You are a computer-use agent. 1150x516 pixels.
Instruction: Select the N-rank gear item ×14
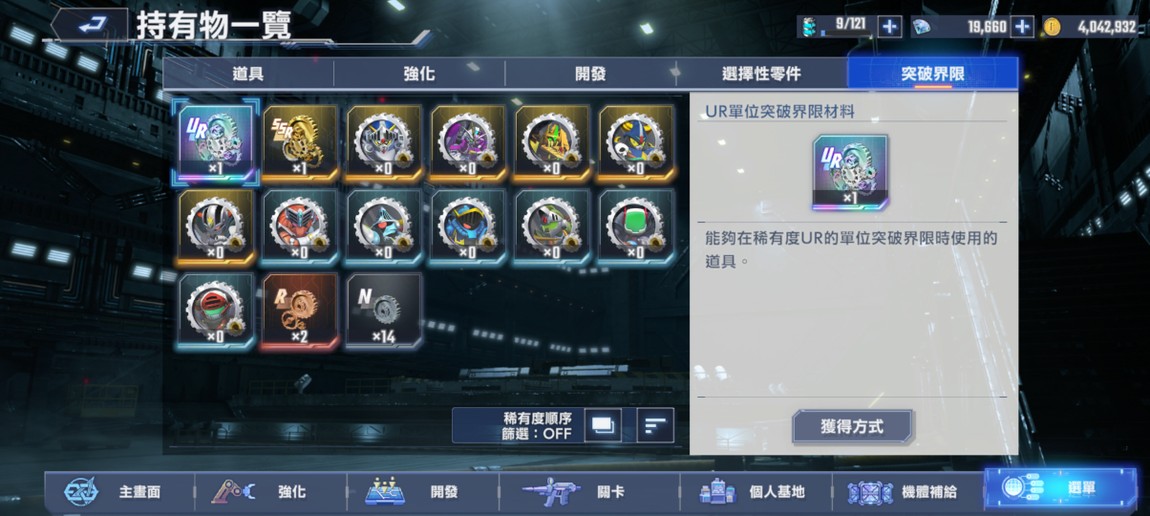(x=384, y=311)
